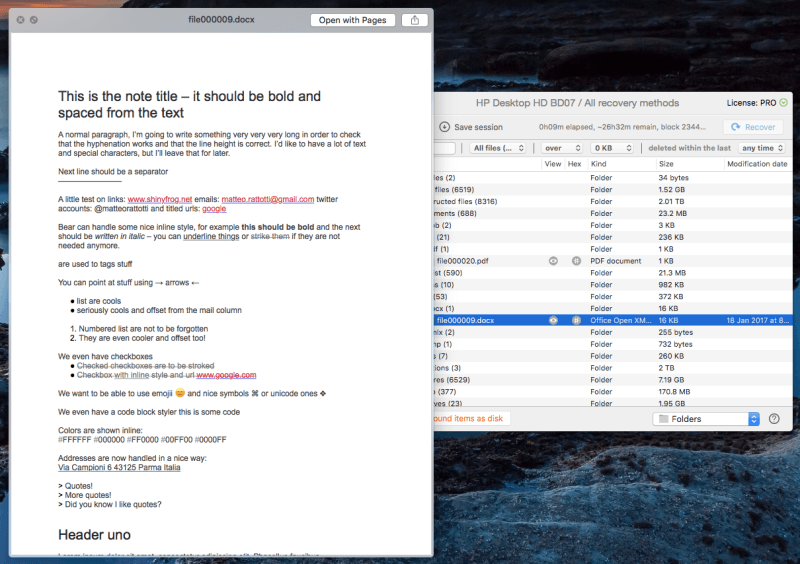Click the share icon in the preview window
Viewport: 800px width, 564px height.
414,20
